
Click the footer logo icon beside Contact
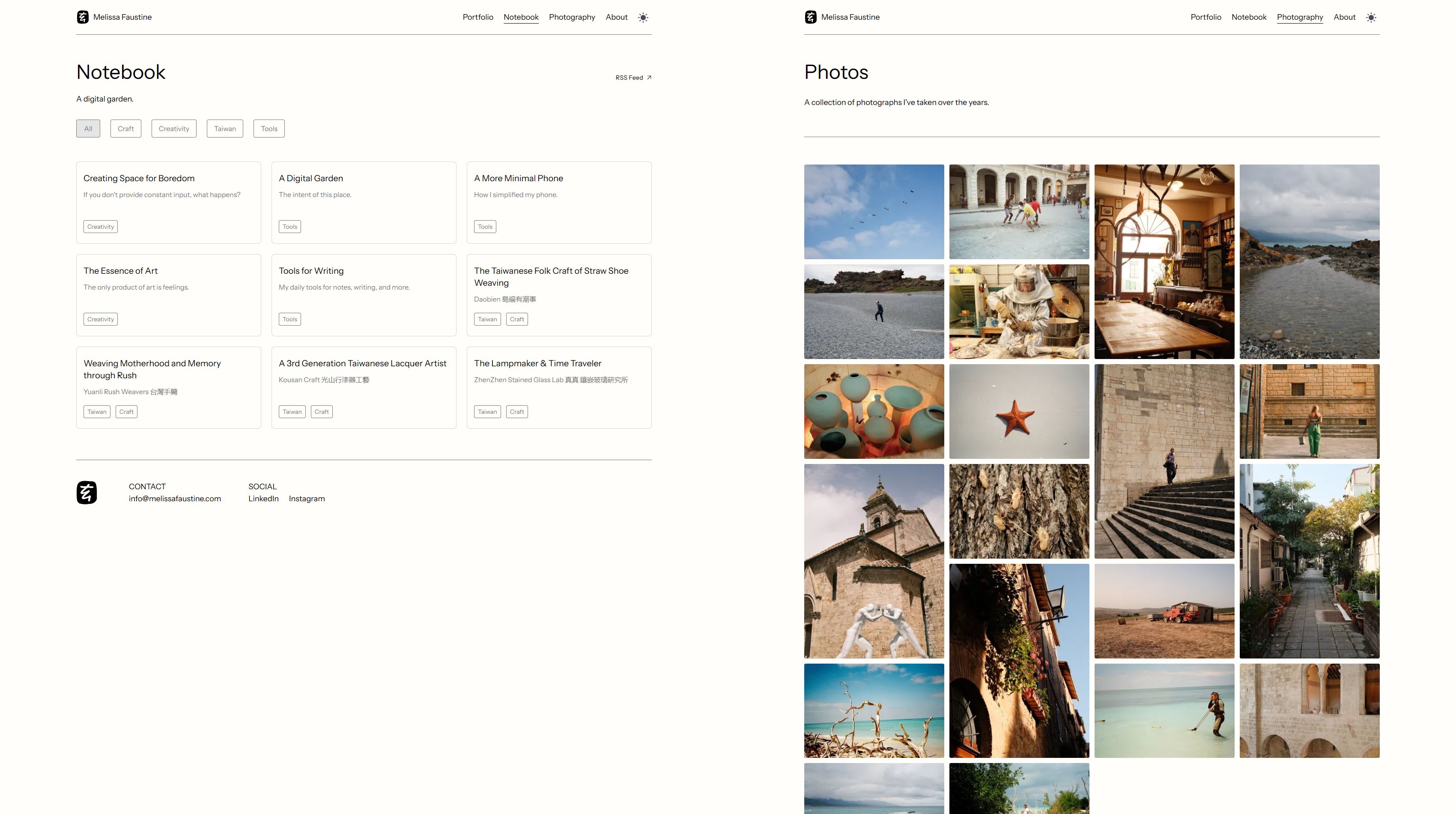87,492
